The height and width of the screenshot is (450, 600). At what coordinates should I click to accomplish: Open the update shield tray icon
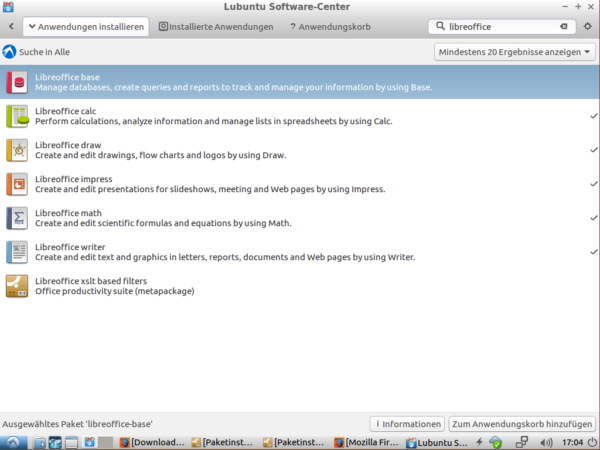pos(496,442)
